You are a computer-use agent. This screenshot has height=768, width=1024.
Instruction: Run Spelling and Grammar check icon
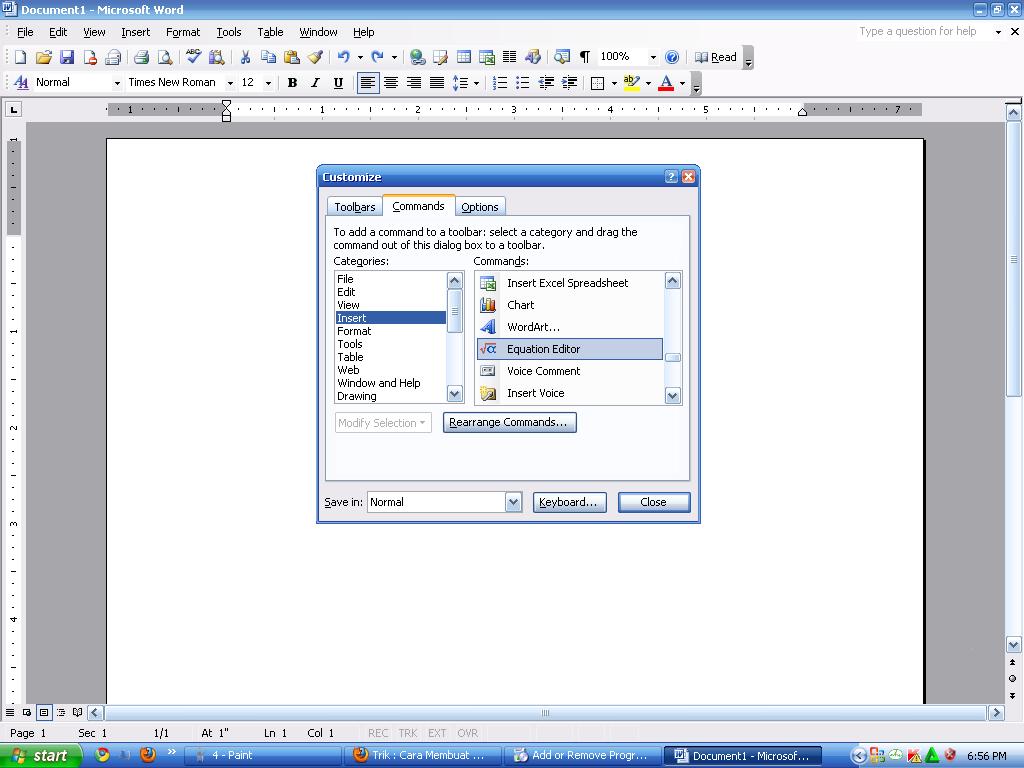(193, 57)
